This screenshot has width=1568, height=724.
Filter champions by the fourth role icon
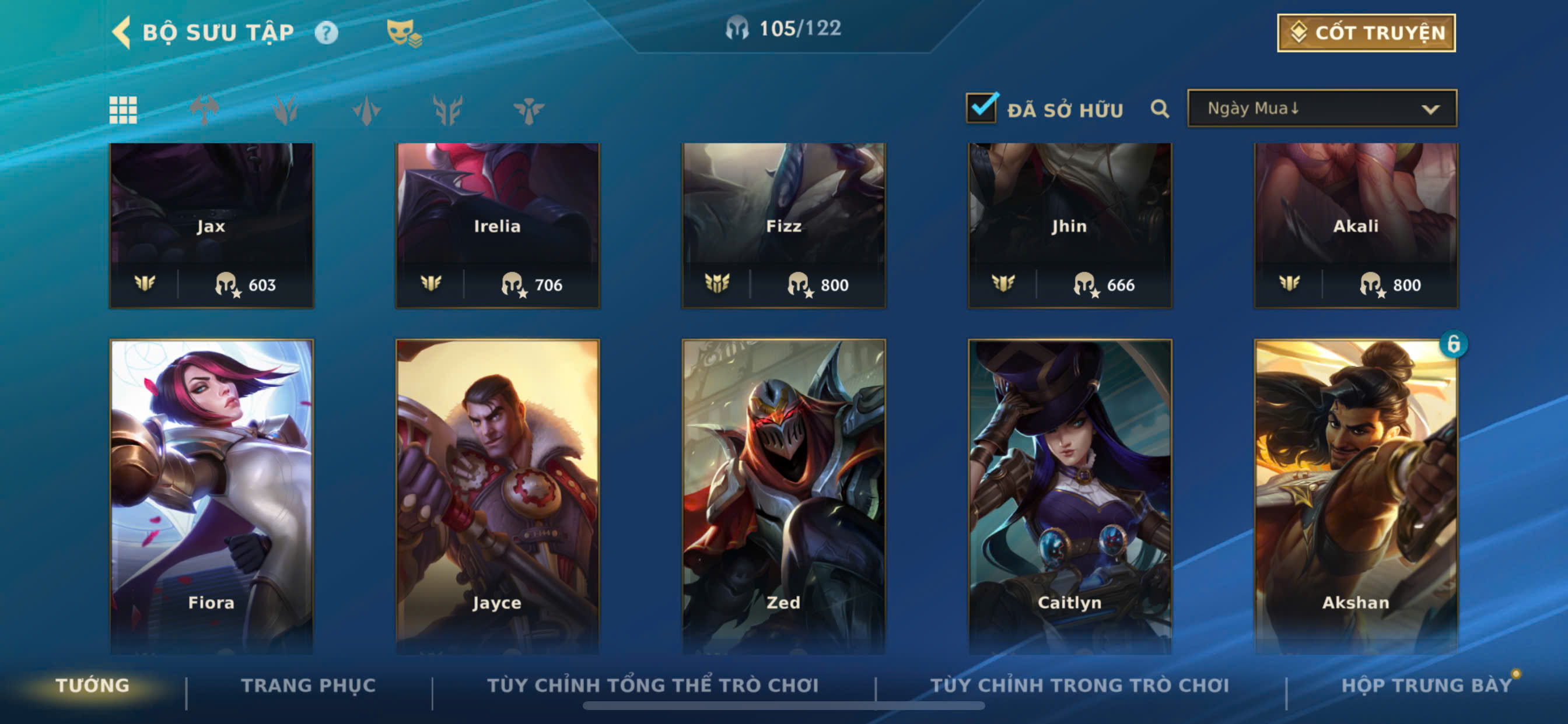coord(447,110)
